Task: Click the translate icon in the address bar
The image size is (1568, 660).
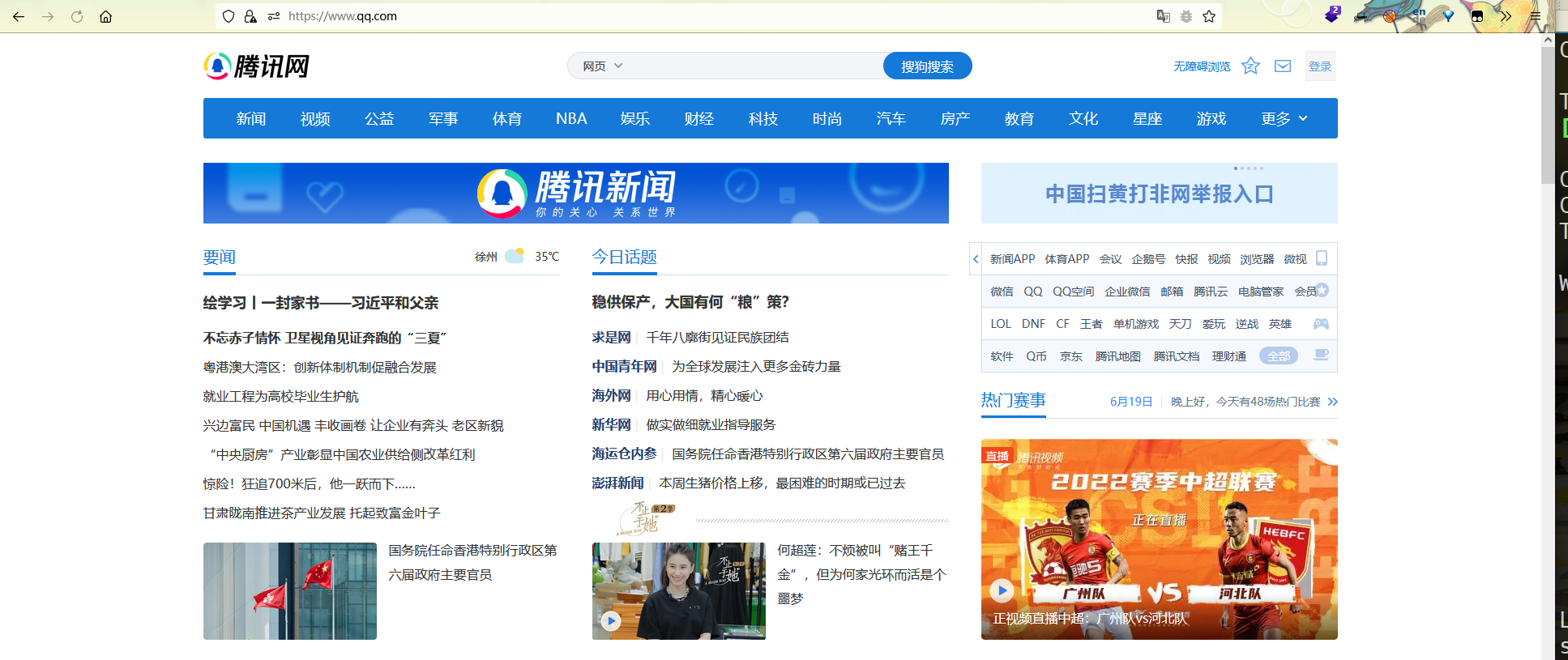Action: (x=1163, y=16)
